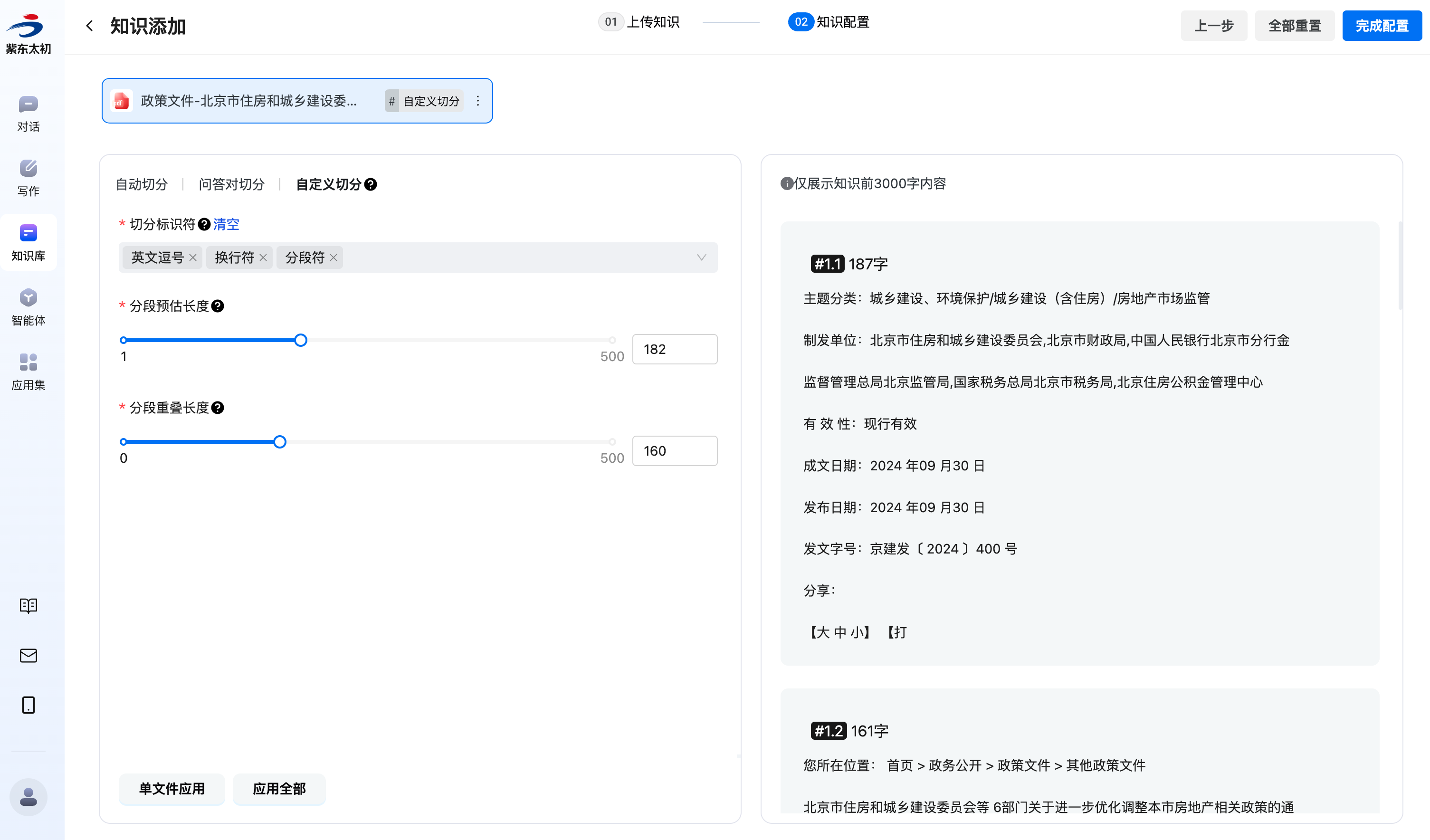Click the 分段重叠长度 slider handle
The image size is (1430, 840).
pyautogui.click(x=280, y=442)
